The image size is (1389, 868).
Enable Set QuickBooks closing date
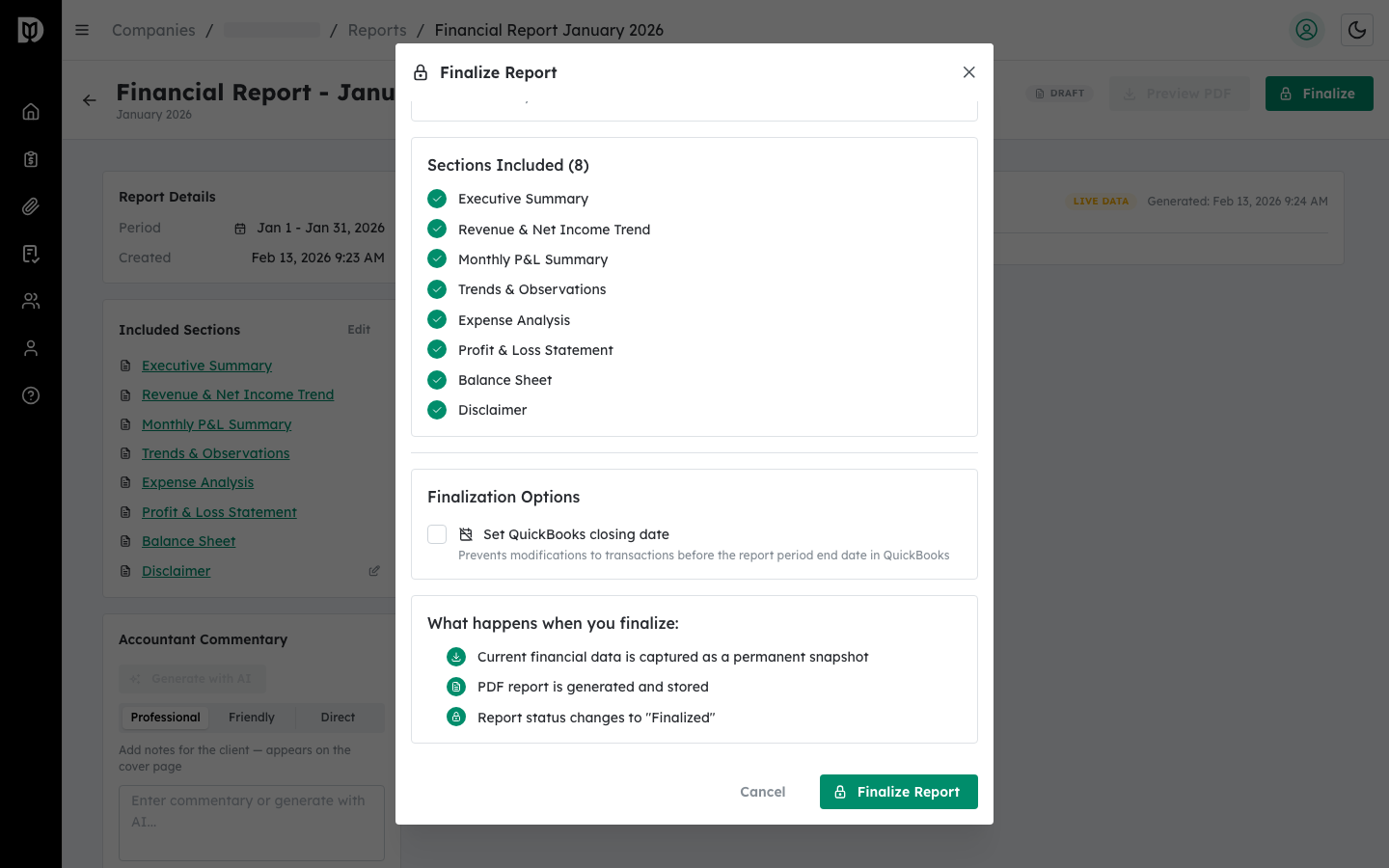437,533
